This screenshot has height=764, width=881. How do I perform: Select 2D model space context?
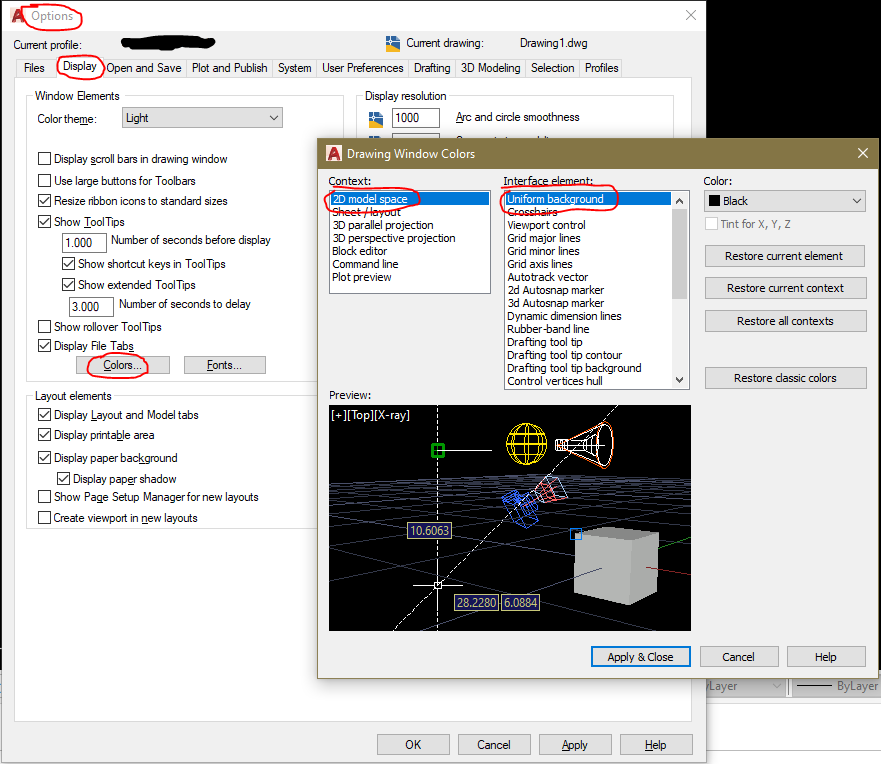[x=410, y=199]
